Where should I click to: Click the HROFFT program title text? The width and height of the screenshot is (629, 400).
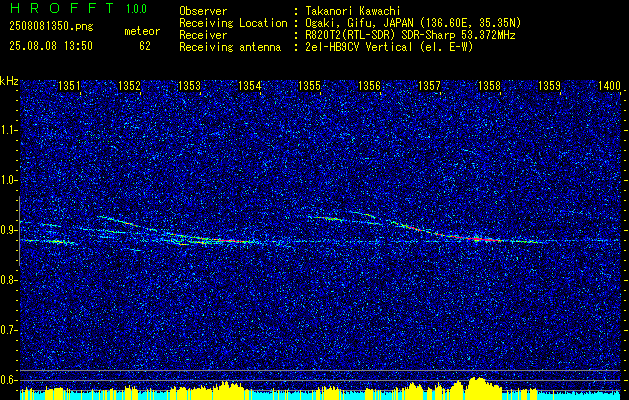61,8
